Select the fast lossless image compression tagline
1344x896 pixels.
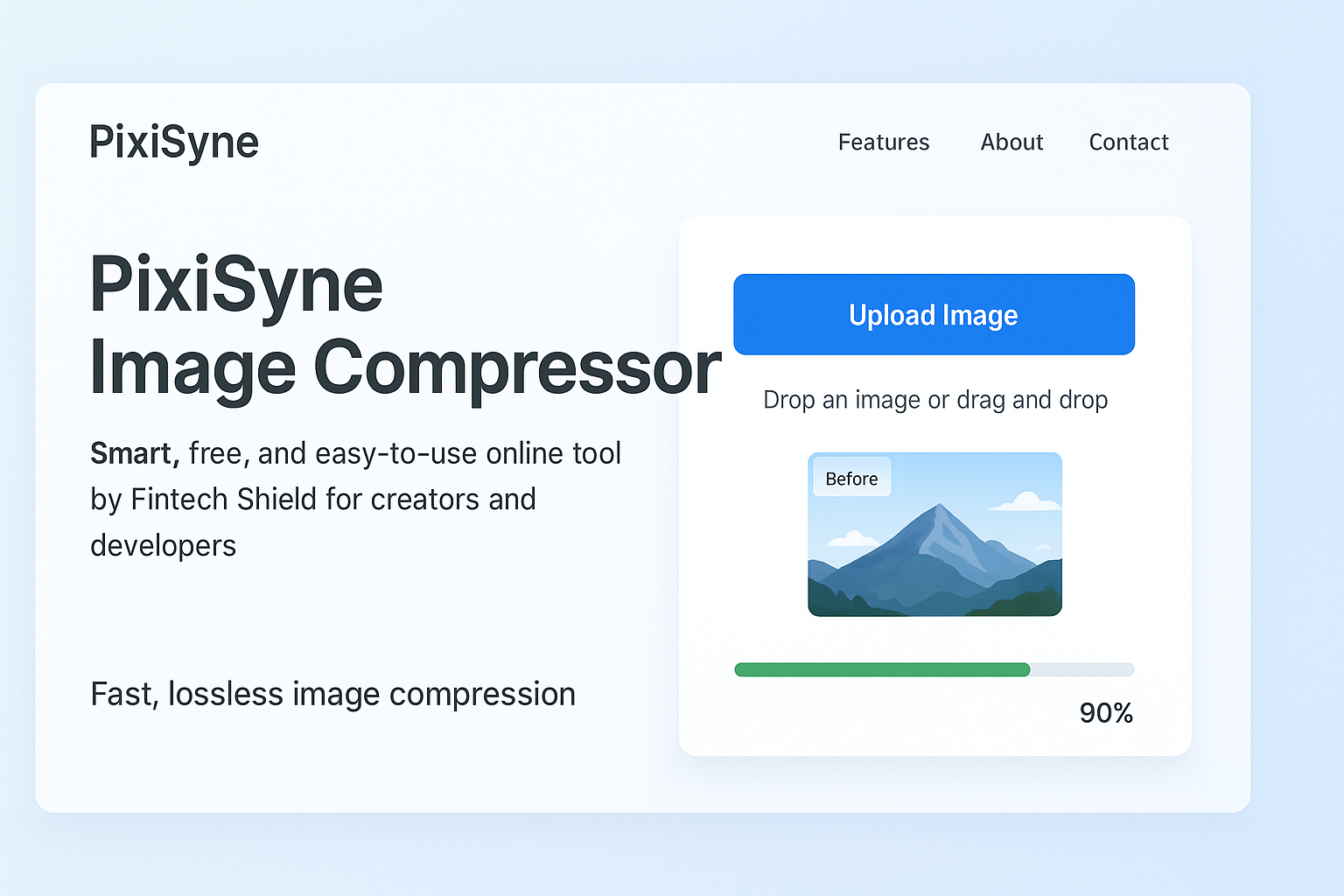[332, 693]
